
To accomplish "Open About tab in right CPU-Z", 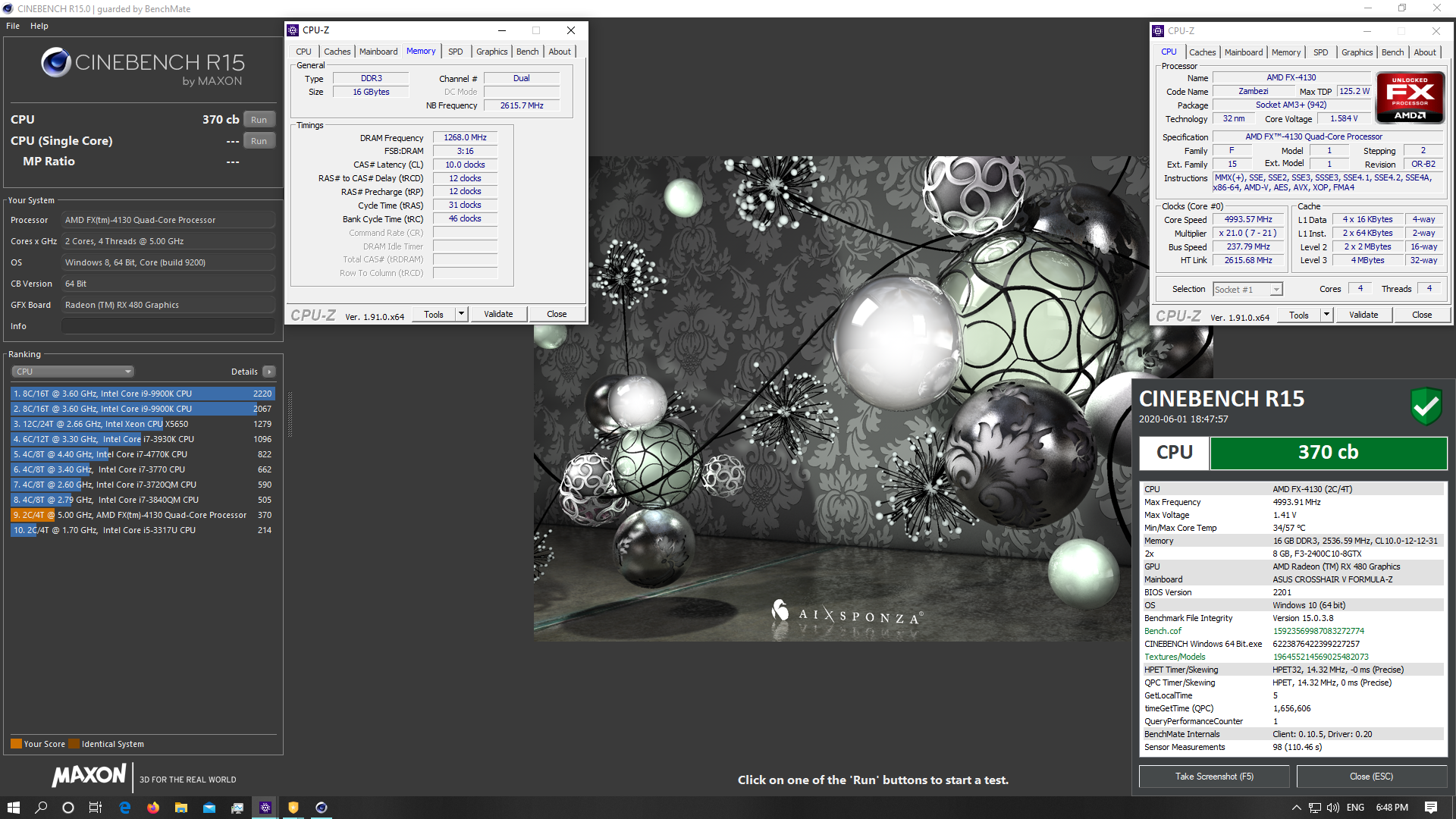I will [1425, 52].
